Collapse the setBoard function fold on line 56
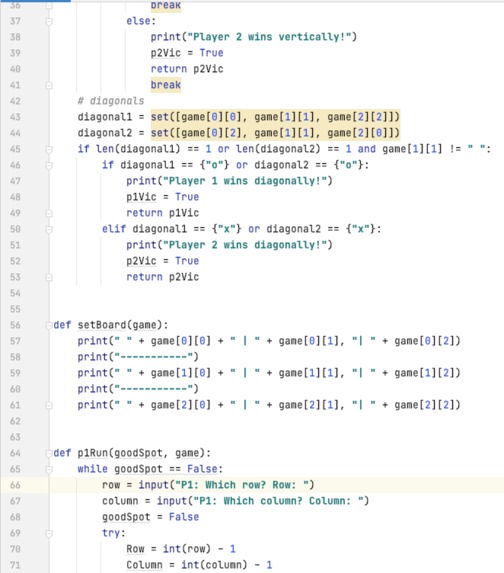 49,325
